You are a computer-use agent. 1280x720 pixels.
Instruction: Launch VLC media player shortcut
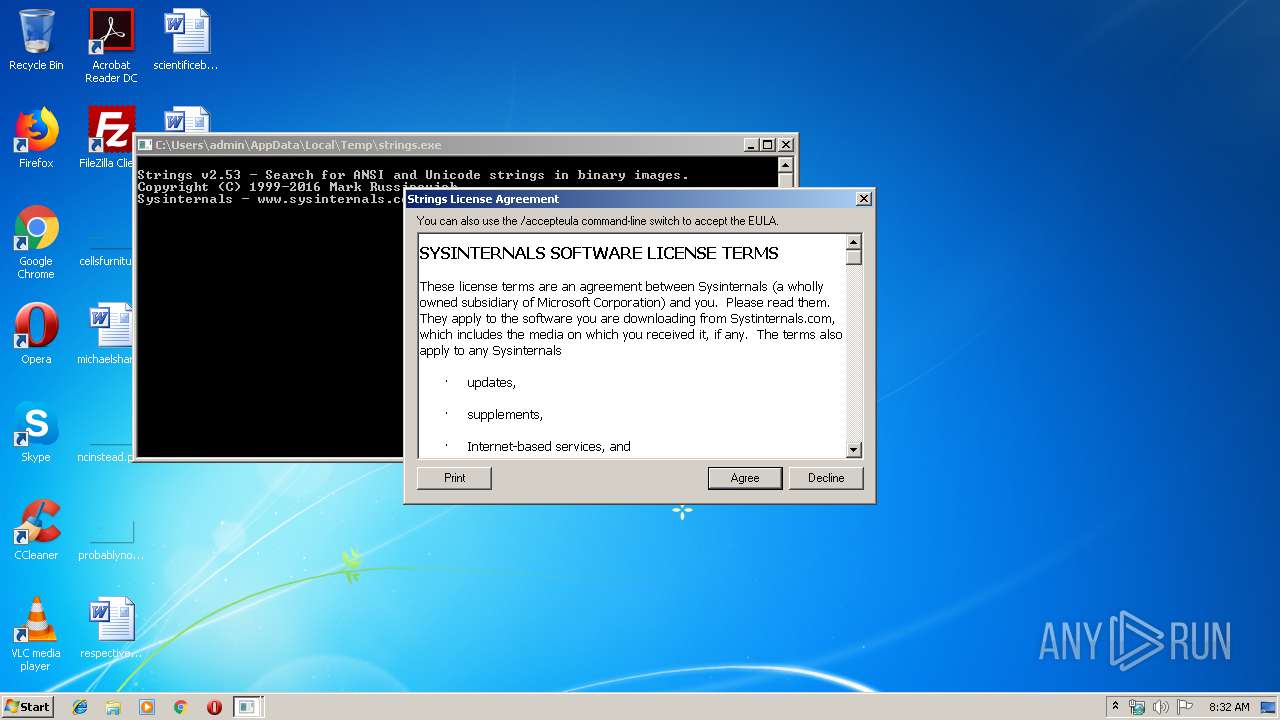pyautogui.click(x=36, y=634)
